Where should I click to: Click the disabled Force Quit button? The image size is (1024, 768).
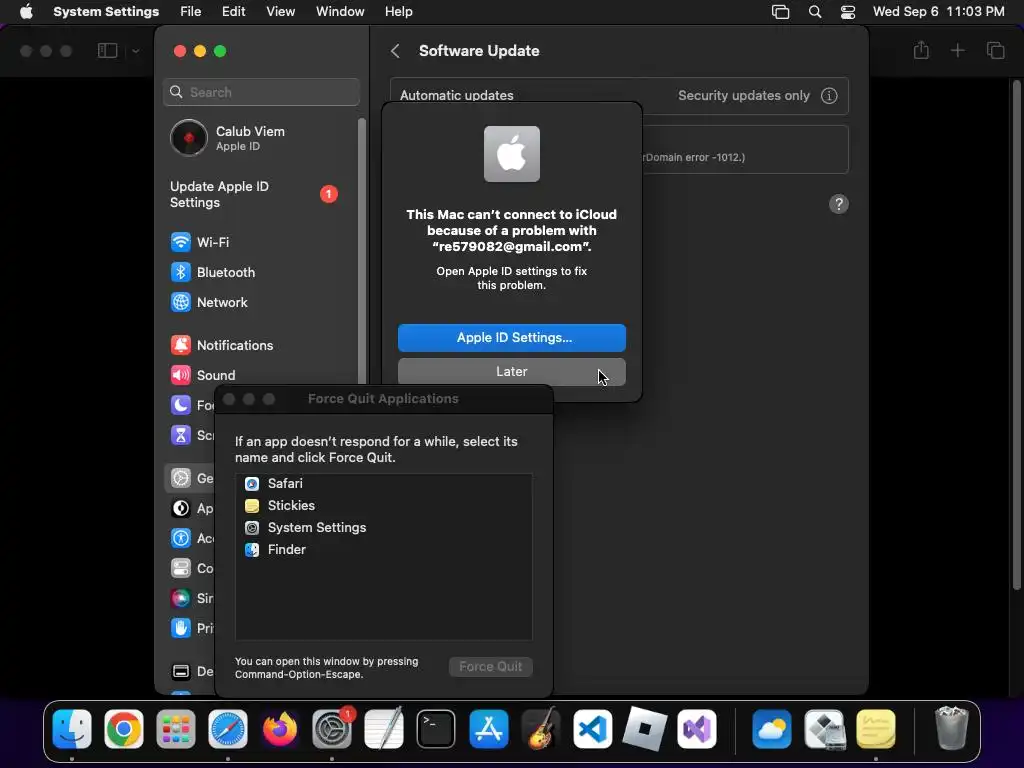click(490, 667)
